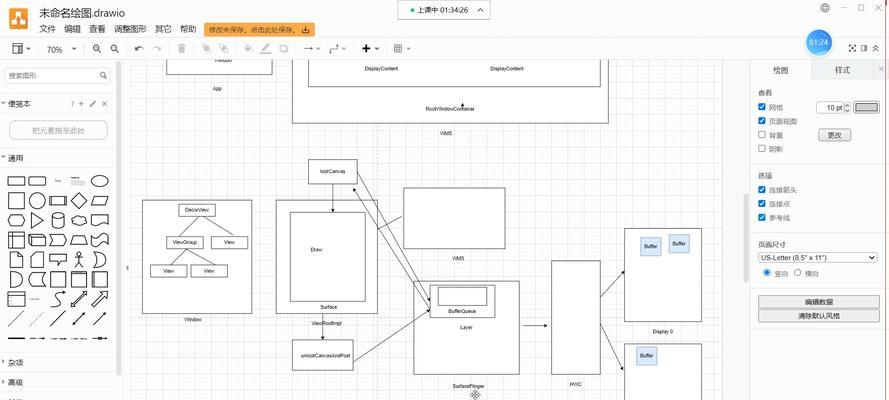Toggle the 连接箭头 checkbox

pos(762,190)
